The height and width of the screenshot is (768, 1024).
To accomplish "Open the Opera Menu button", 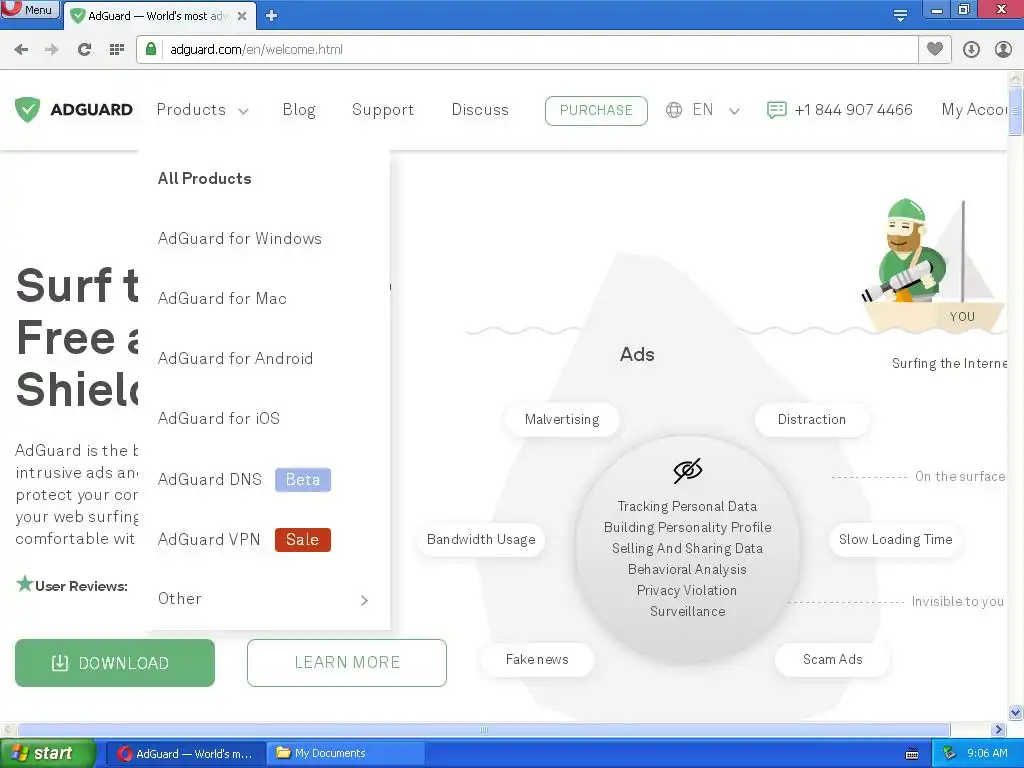I will point(30,9).
